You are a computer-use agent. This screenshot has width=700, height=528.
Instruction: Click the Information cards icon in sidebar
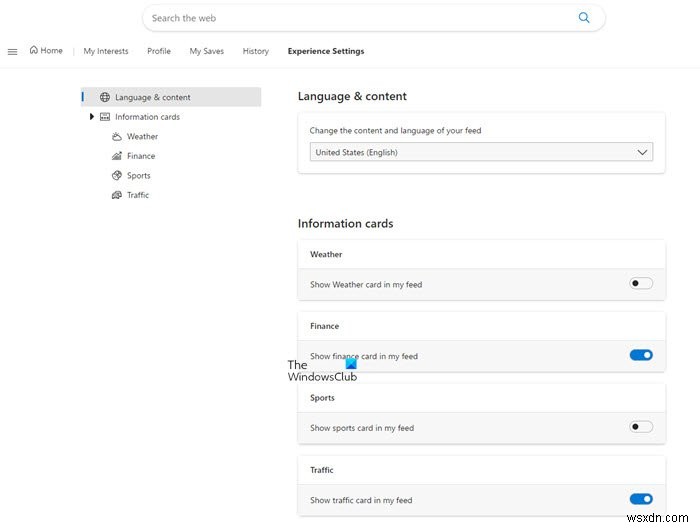tap(105, 117)
